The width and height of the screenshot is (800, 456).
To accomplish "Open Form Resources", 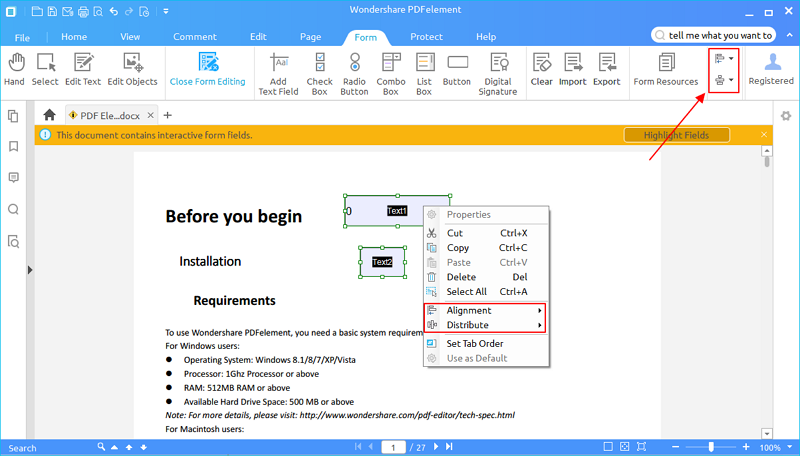I will point(666,69).
